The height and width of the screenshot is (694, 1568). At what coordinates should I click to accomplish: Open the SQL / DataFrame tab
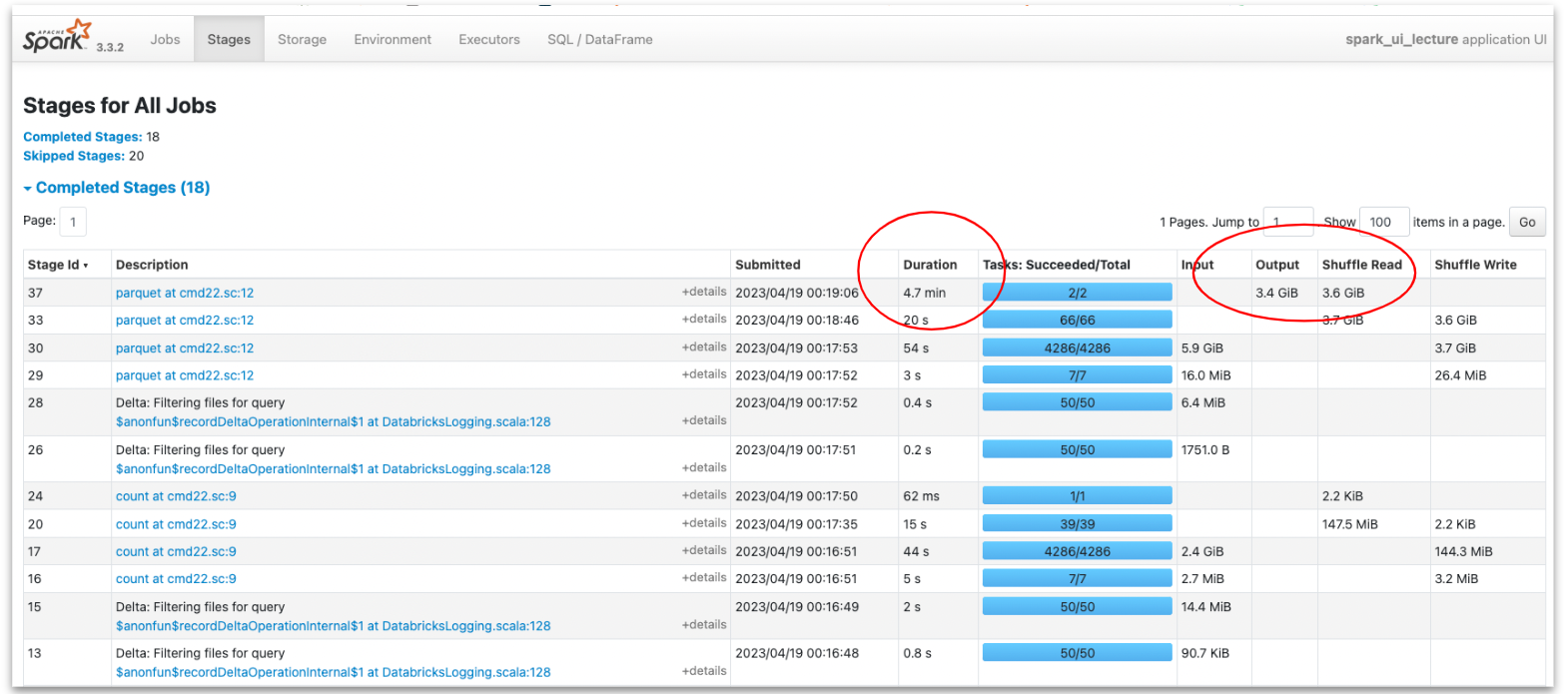tap(599, 40)
